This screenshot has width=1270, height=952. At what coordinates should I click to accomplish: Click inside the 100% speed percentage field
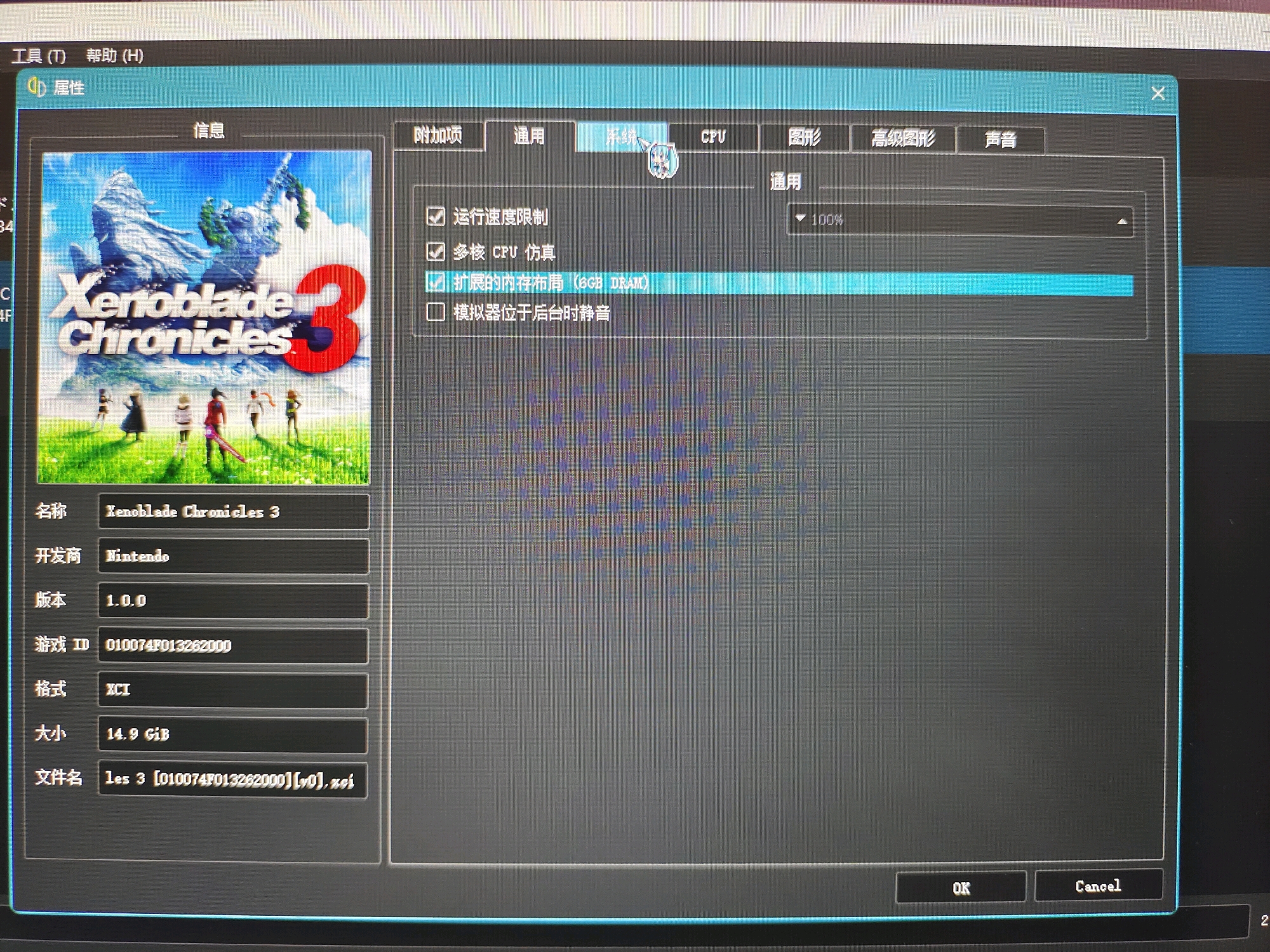960,220
